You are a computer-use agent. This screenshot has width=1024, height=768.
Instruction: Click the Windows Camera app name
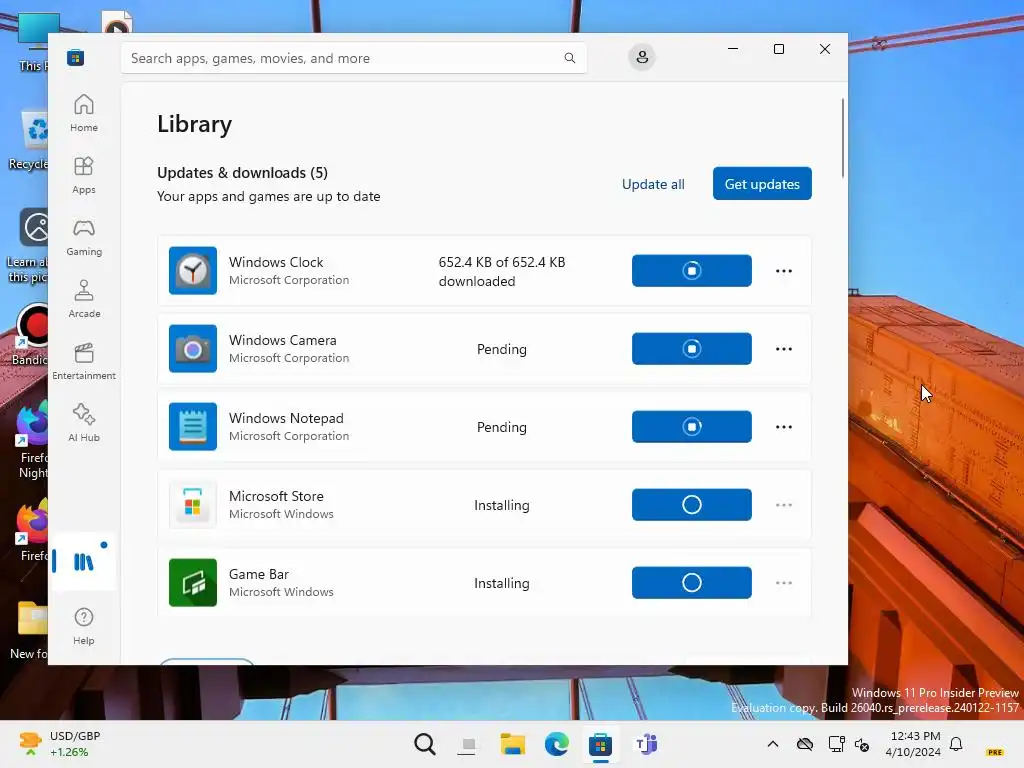click(283, 340)
